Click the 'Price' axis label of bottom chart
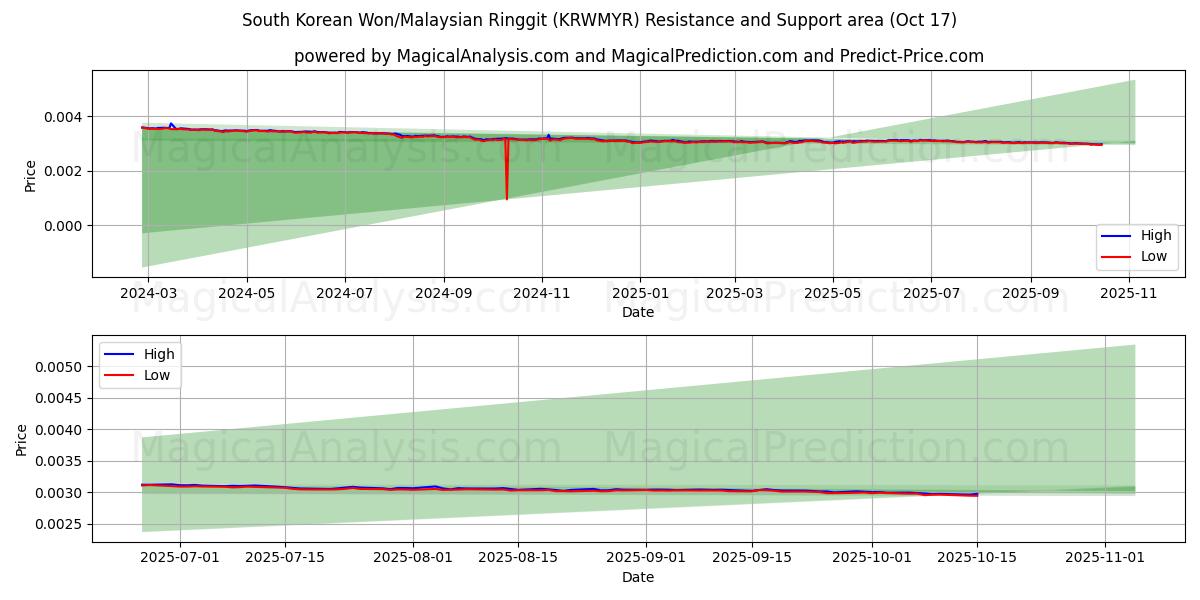The image size is (1200, 600). coord(22,439)
